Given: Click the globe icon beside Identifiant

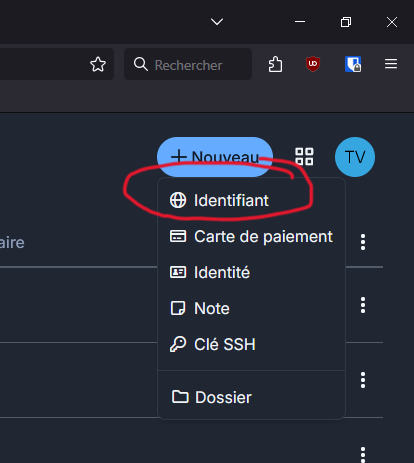Looking at the screenshot, I should 178,200.
